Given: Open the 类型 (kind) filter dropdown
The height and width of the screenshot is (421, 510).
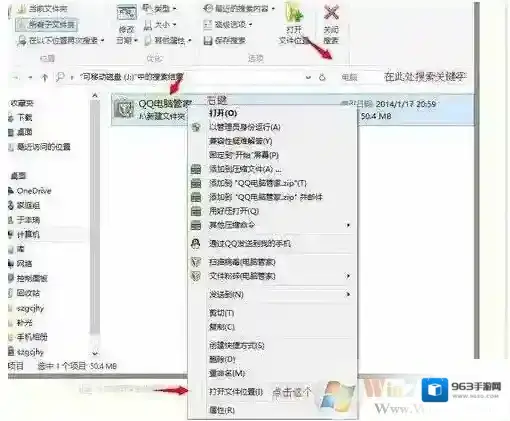Looking at the screenshot, I should click(x=160, y=9).
